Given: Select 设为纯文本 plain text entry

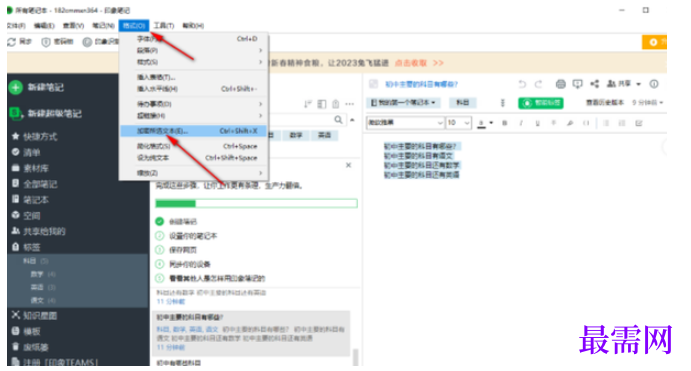Looking at the screenshot, I should 194,158.
